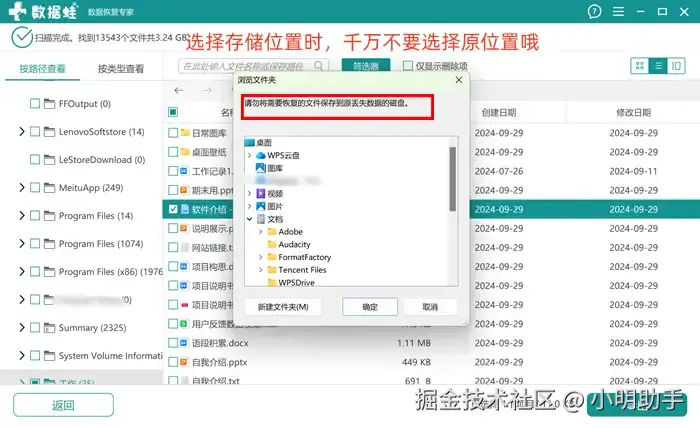Viewport: 700px width, 428px height.
Task: Collapse 文档 in folder dialog
Action: 250,219
